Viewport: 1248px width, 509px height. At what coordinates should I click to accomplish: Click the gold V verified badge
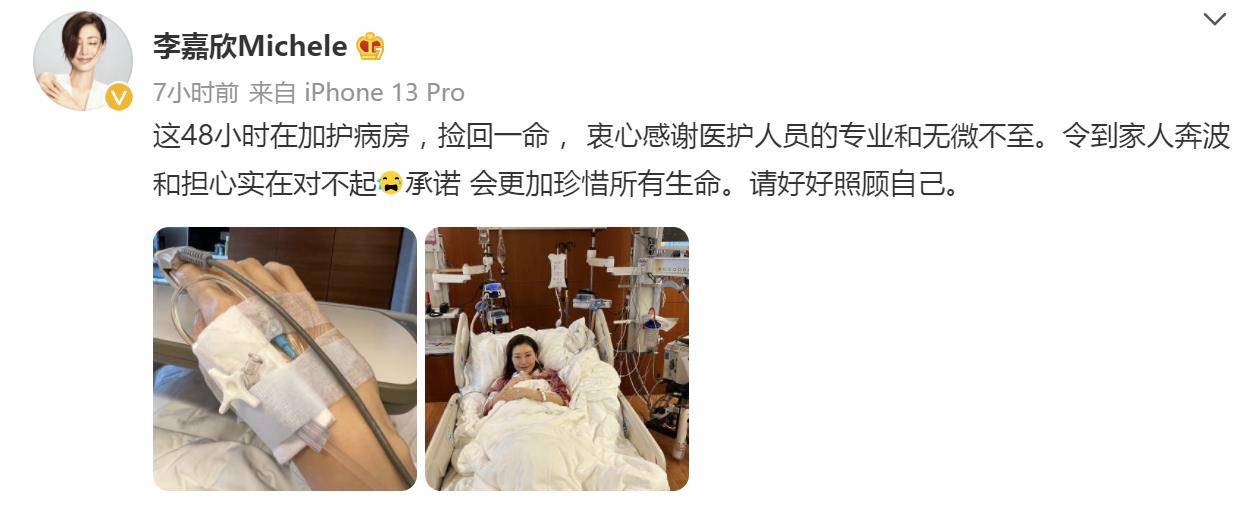[119, 96]
